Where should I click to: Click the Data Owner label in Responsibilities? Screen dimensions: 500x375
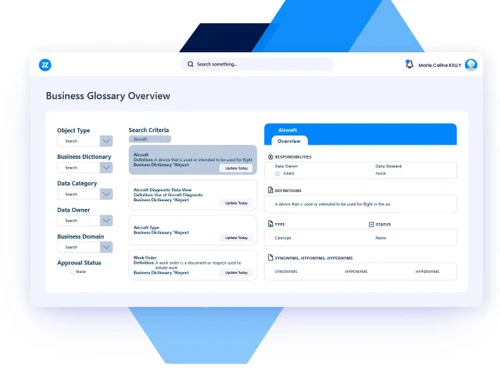(x=286, y=166)
